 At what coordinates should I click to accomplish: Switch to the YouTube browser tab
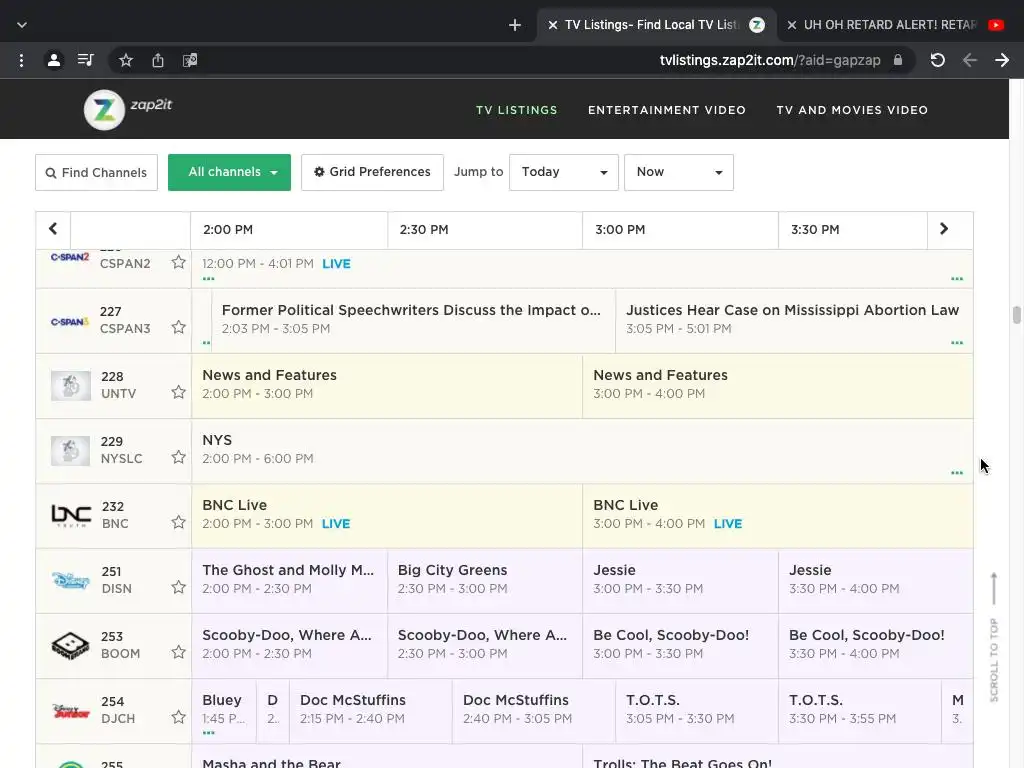click(x=896, y=25)
